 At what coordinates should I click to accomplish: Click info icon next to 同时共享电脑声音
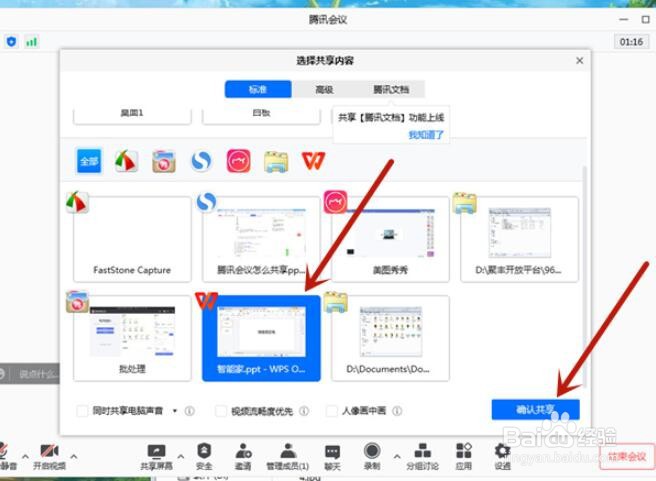tap(190, 411)
